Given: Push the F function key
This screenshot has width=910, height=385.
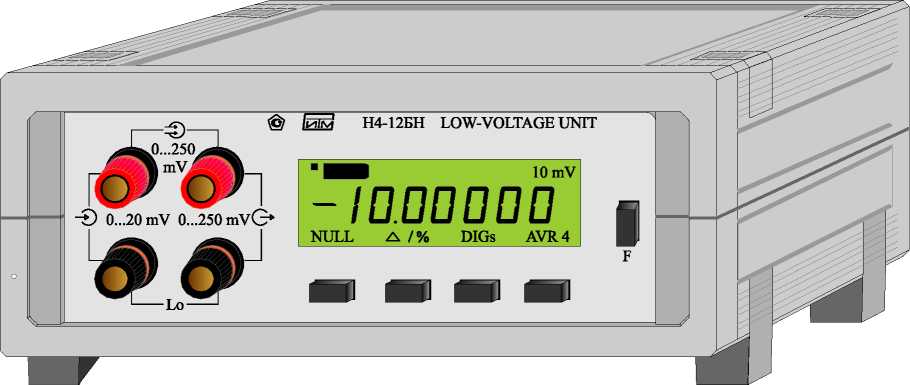Looking at the screenshot, I should pos(627,224).
